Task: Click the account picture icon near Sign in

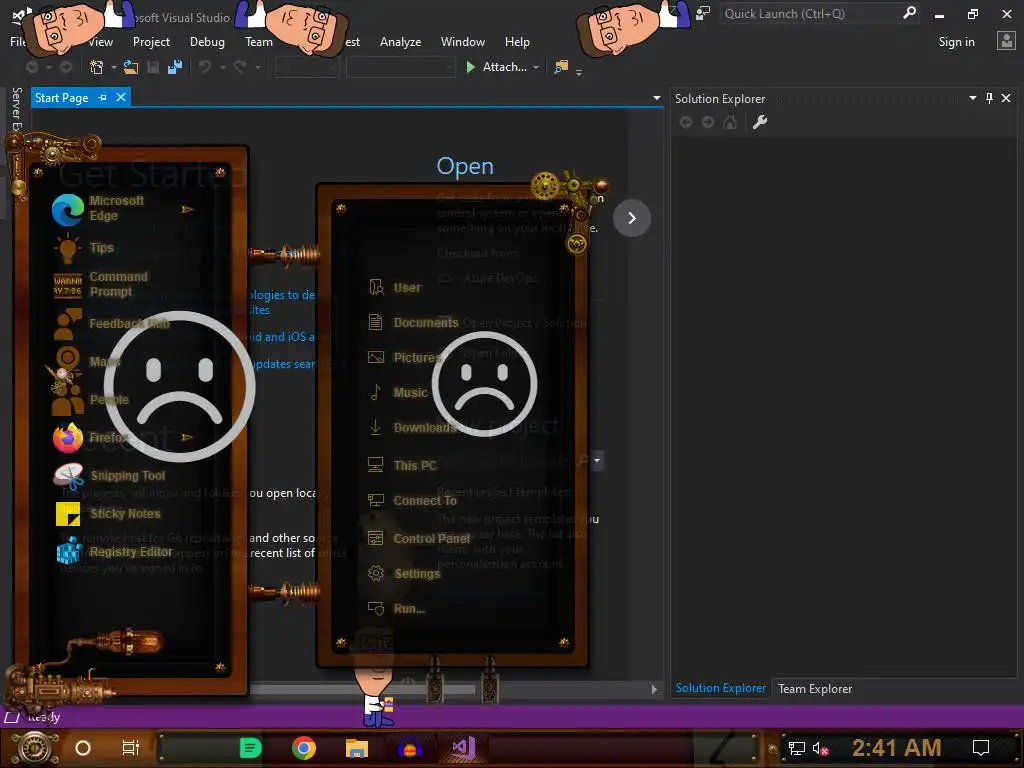Action: (x=1006, y=41)
